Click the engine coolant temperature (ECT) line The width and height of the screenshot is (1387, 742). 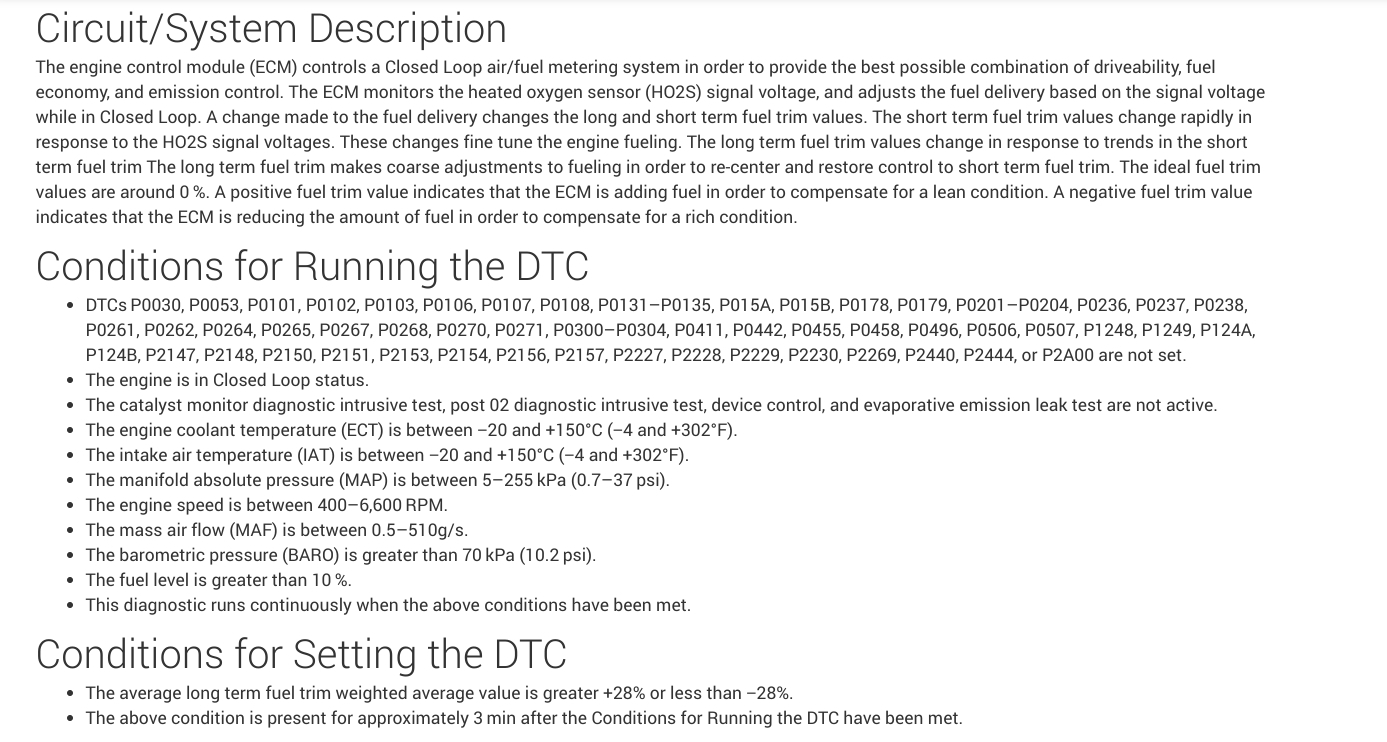point(411,430)
